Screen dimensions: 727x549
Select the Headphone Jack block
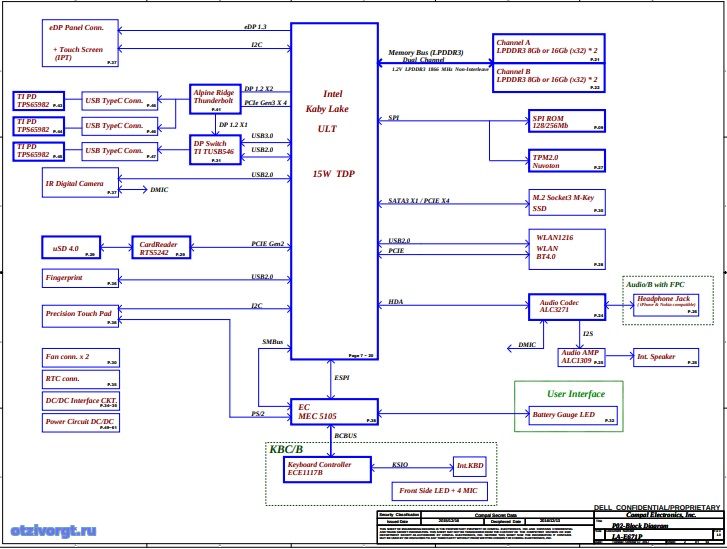666,305
